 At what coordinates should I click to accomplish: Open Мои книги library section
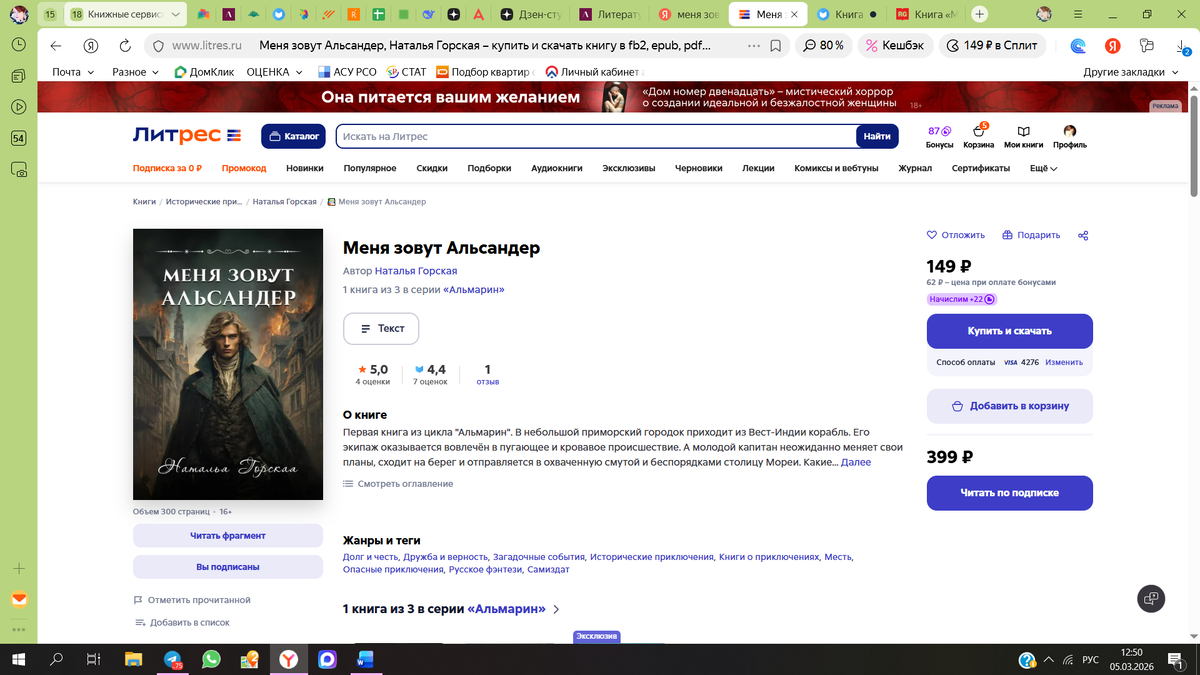click(x=1022, y=136)
